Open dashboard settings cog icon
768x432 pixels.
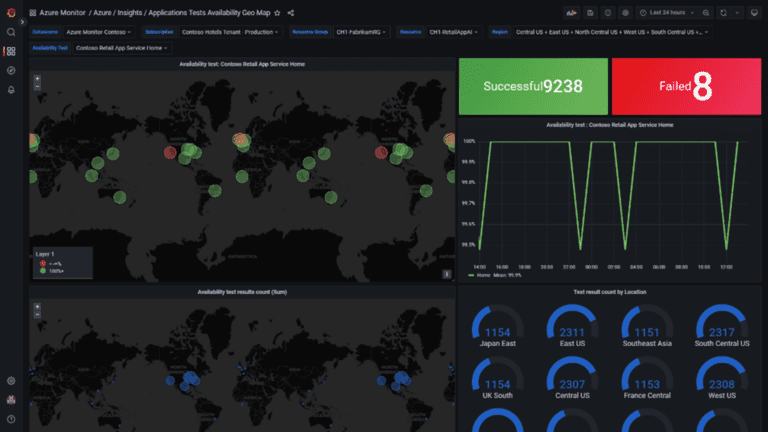[x=625, y=13]
